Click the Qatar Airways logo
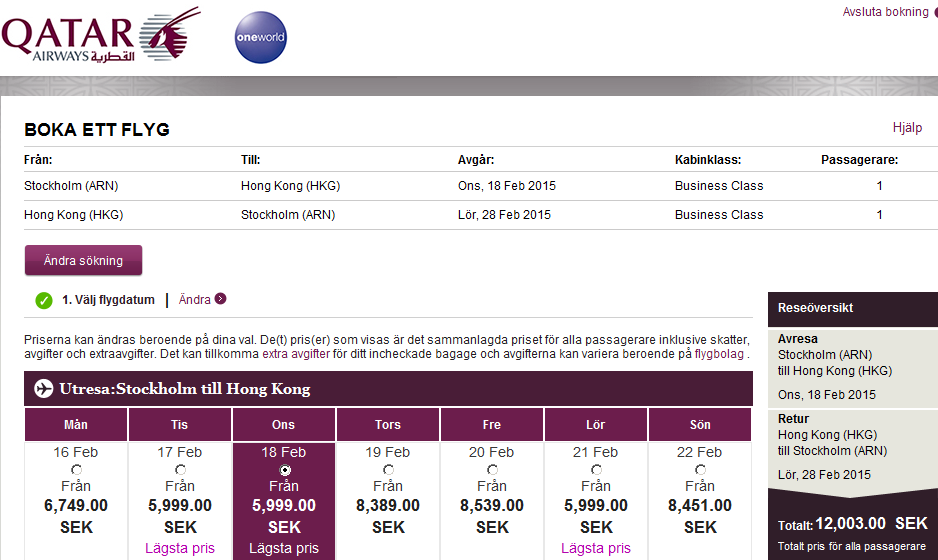 click(100, 36)
